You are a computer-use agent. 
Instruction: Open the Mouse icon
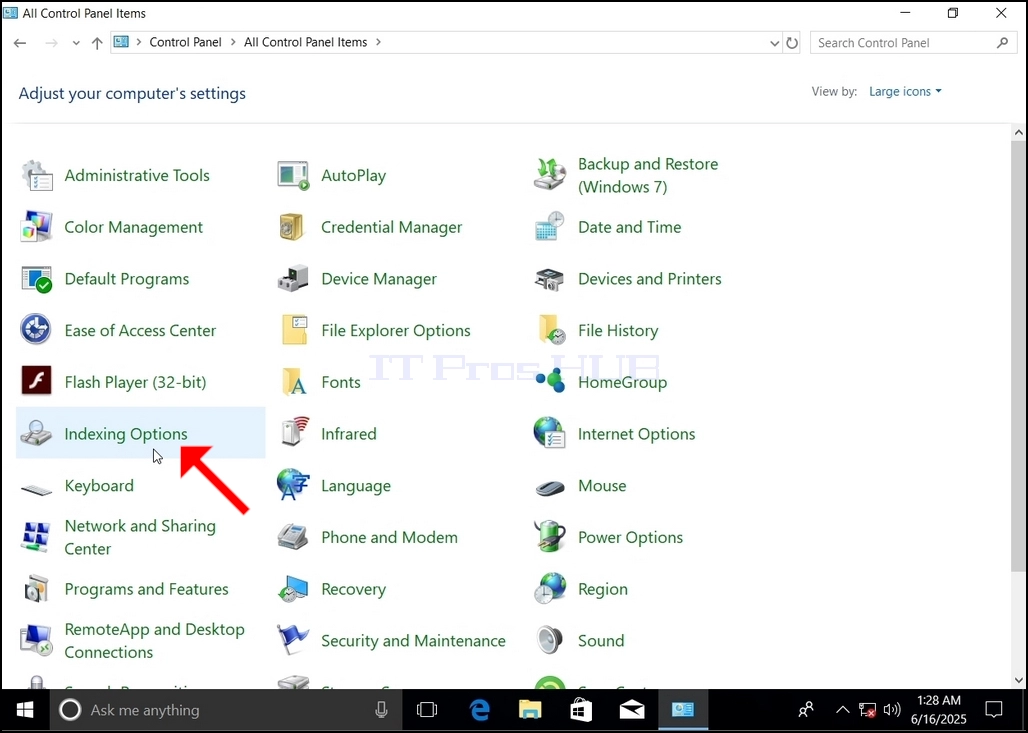[550, 487]
